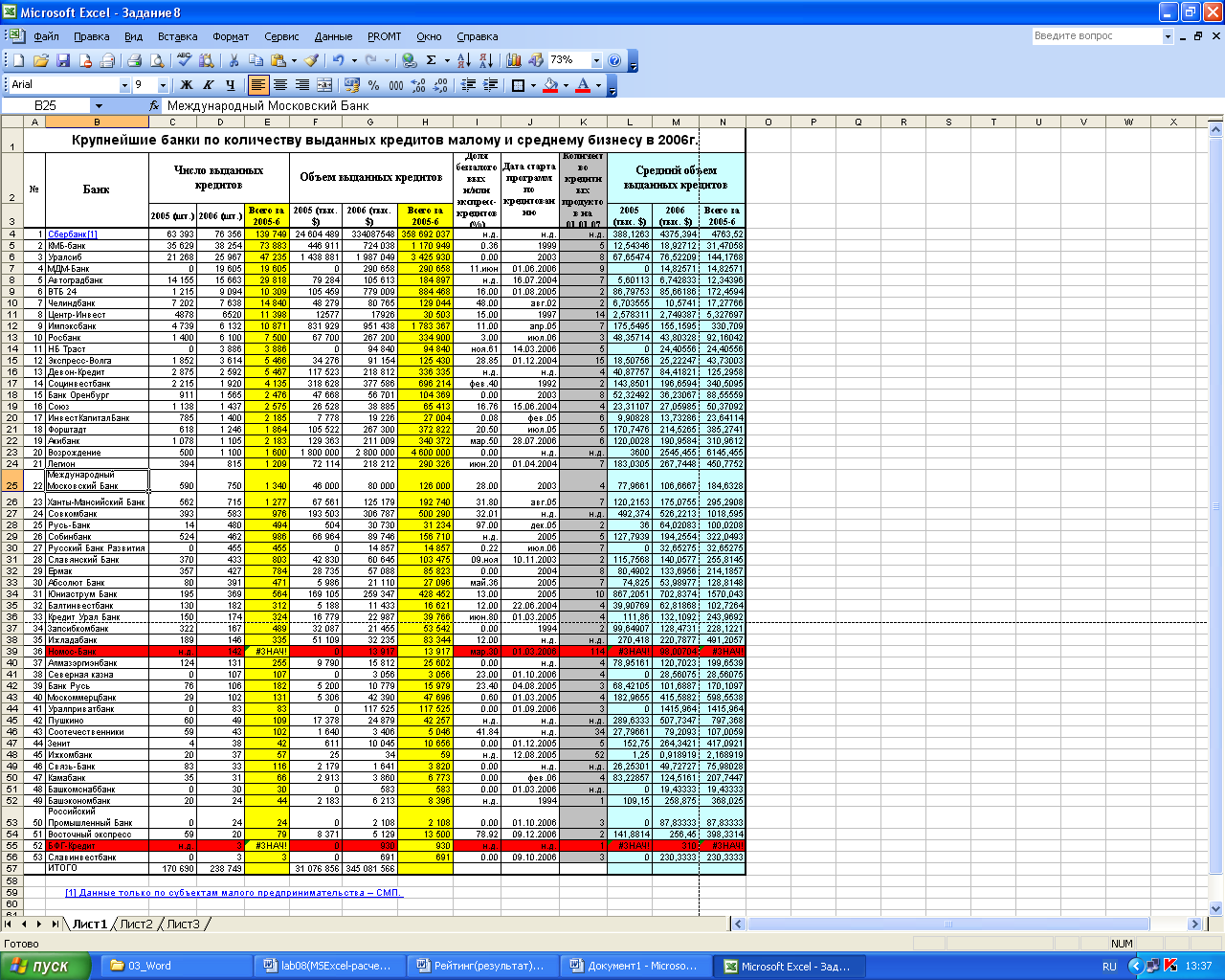Viewport: 1225px width, 980px height.
Task: Click the AutoSum sigma icon
Action: point(431,60)
